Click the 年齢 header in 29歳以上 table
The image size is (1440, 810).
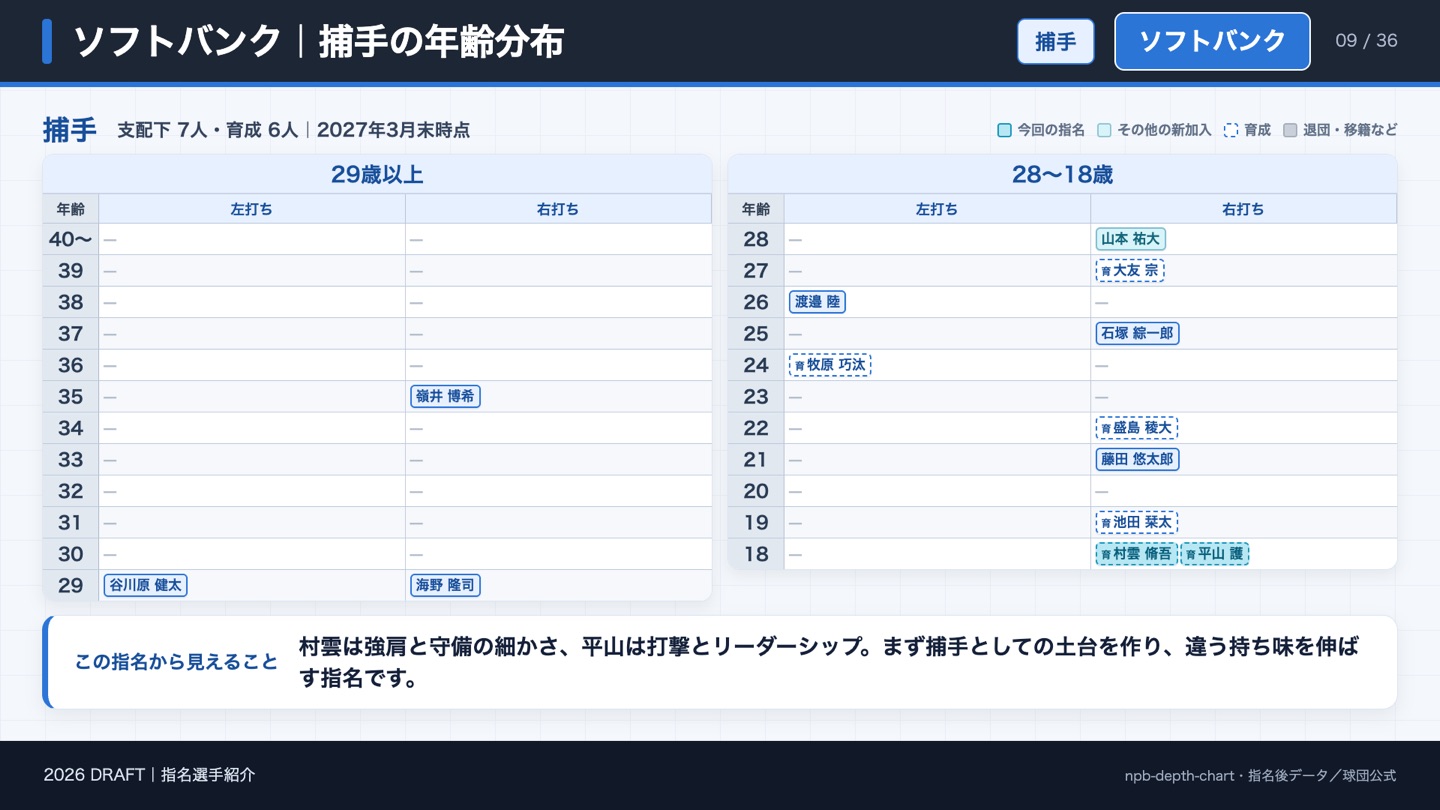[71, 209]
